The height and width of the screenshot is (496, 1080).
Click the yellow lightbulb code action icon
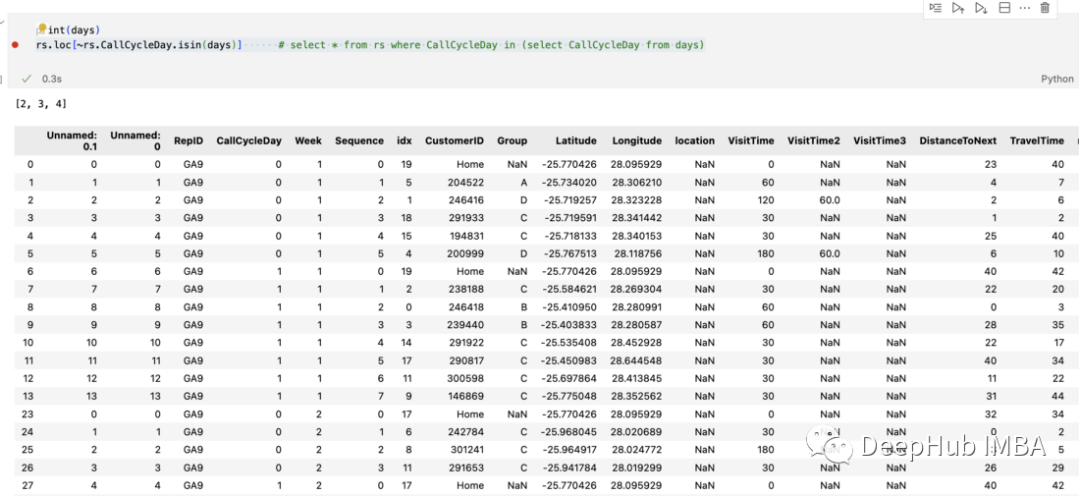click(41, 31)
